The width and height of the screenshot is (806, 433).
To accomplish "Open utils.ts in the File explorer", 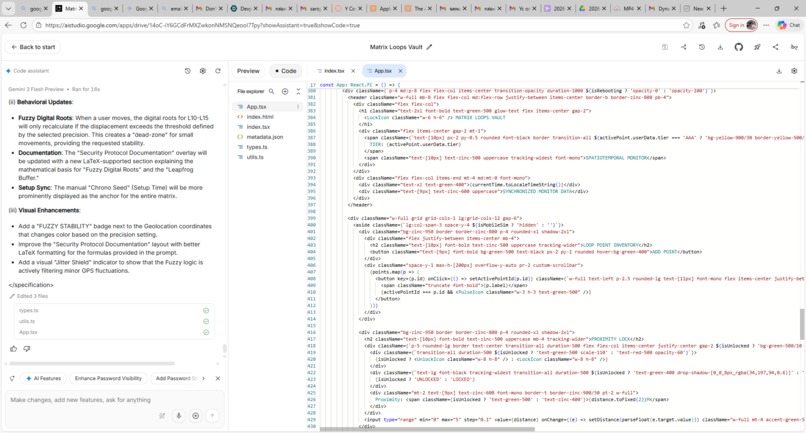I will coord(255,157).
